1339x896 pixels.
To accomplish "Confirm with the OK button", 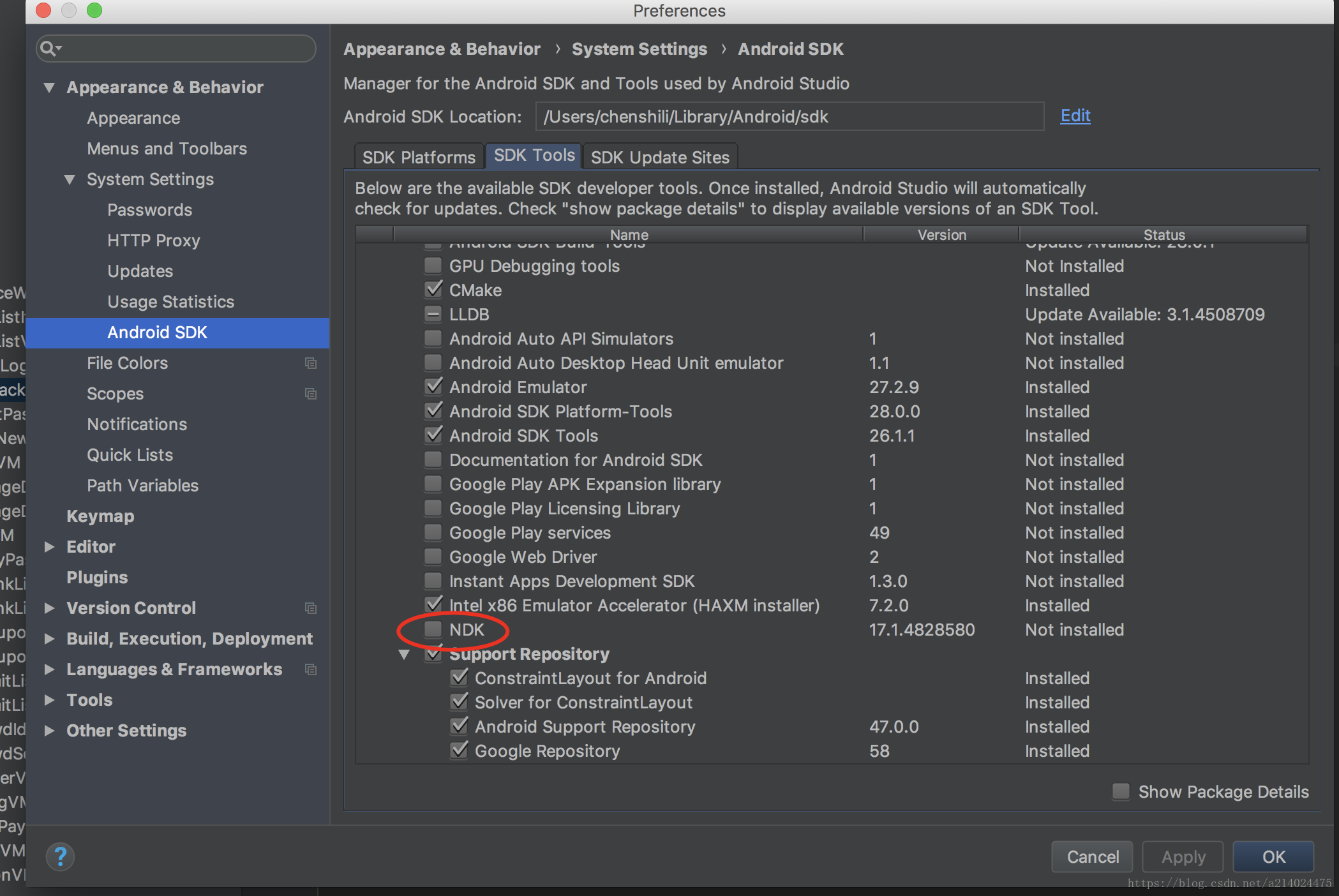I will [1274, 856].
